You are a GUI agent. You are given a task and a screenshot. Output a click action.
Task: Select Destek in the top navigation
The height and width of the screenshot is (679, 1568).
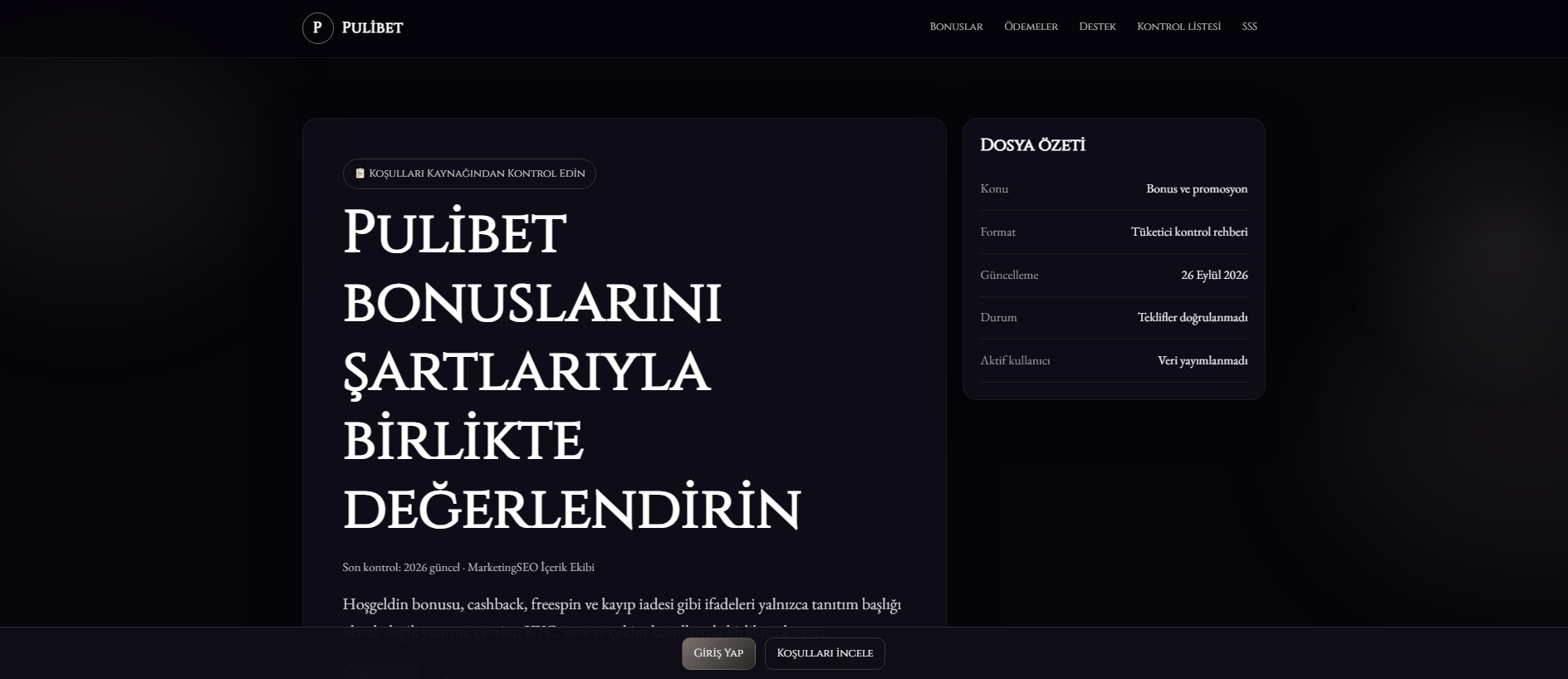point(1097,27)
